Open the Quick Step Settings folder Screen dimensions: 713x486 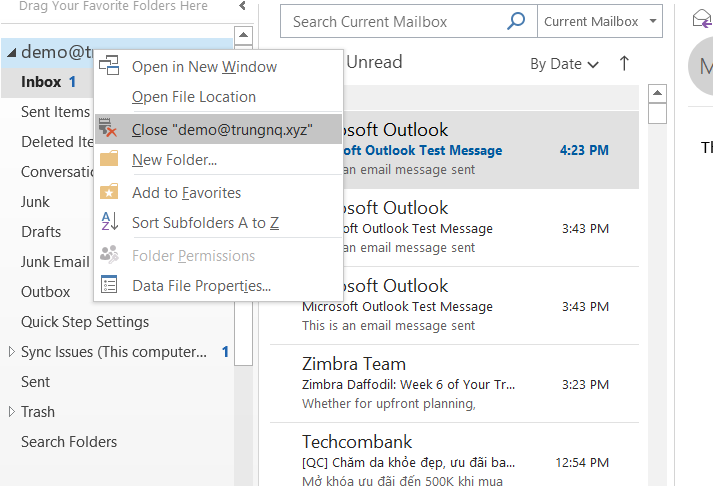pyautogui.click(x=85, y=322)
